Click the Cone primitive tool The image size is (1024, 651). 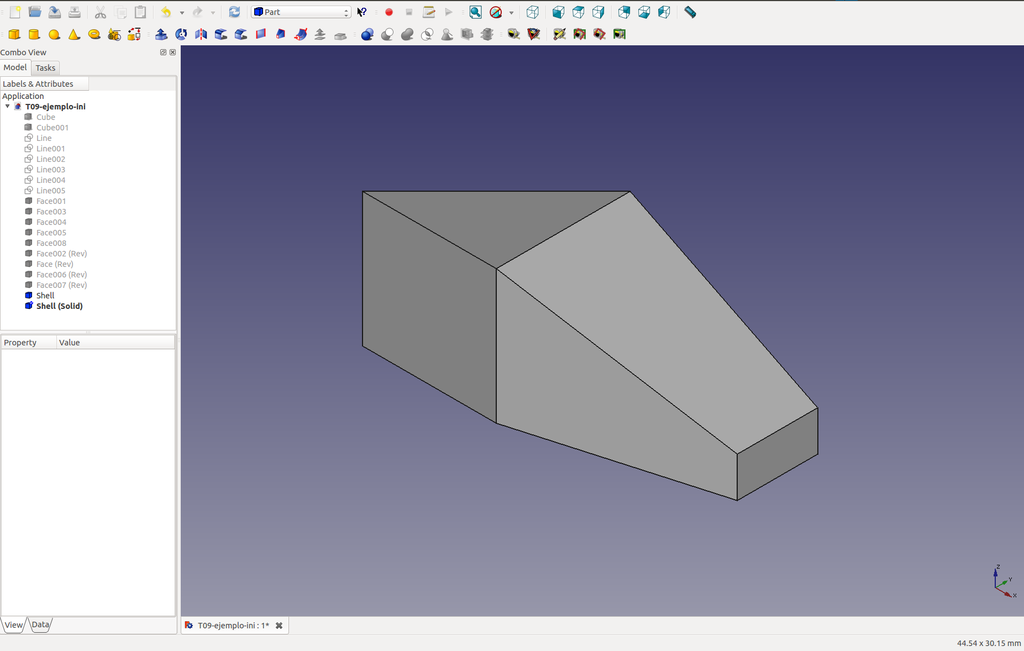(74, 34)
